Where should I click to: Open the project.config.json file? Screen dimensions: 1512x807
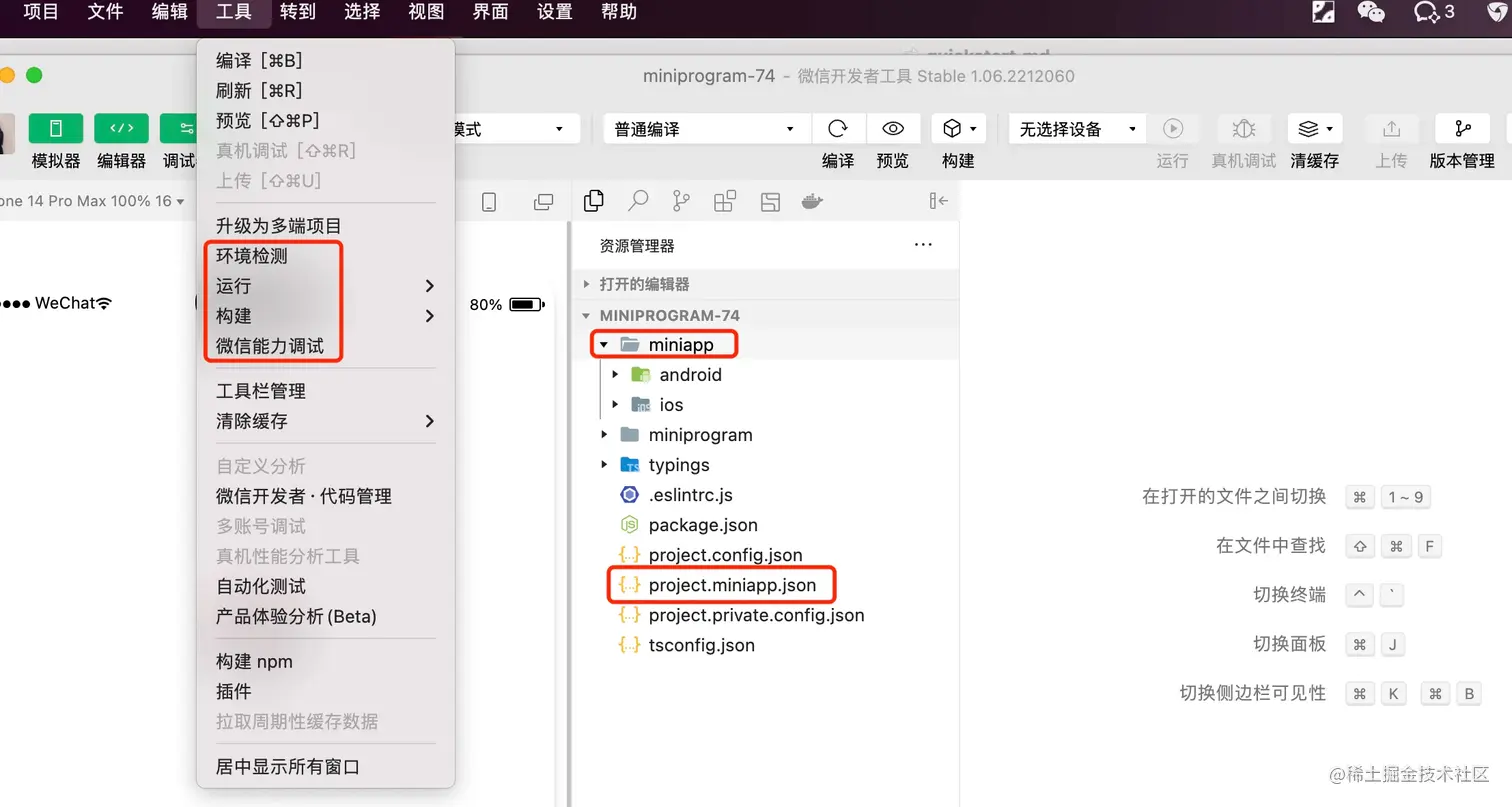pyautogui.click(x=766, y=555)
